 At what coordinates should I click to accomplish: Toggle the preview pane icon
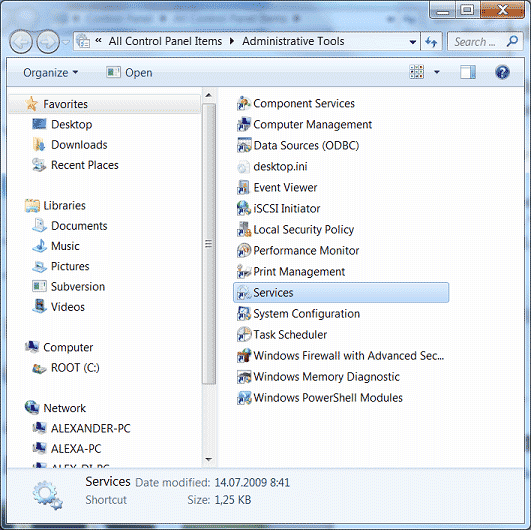point(468,72)
